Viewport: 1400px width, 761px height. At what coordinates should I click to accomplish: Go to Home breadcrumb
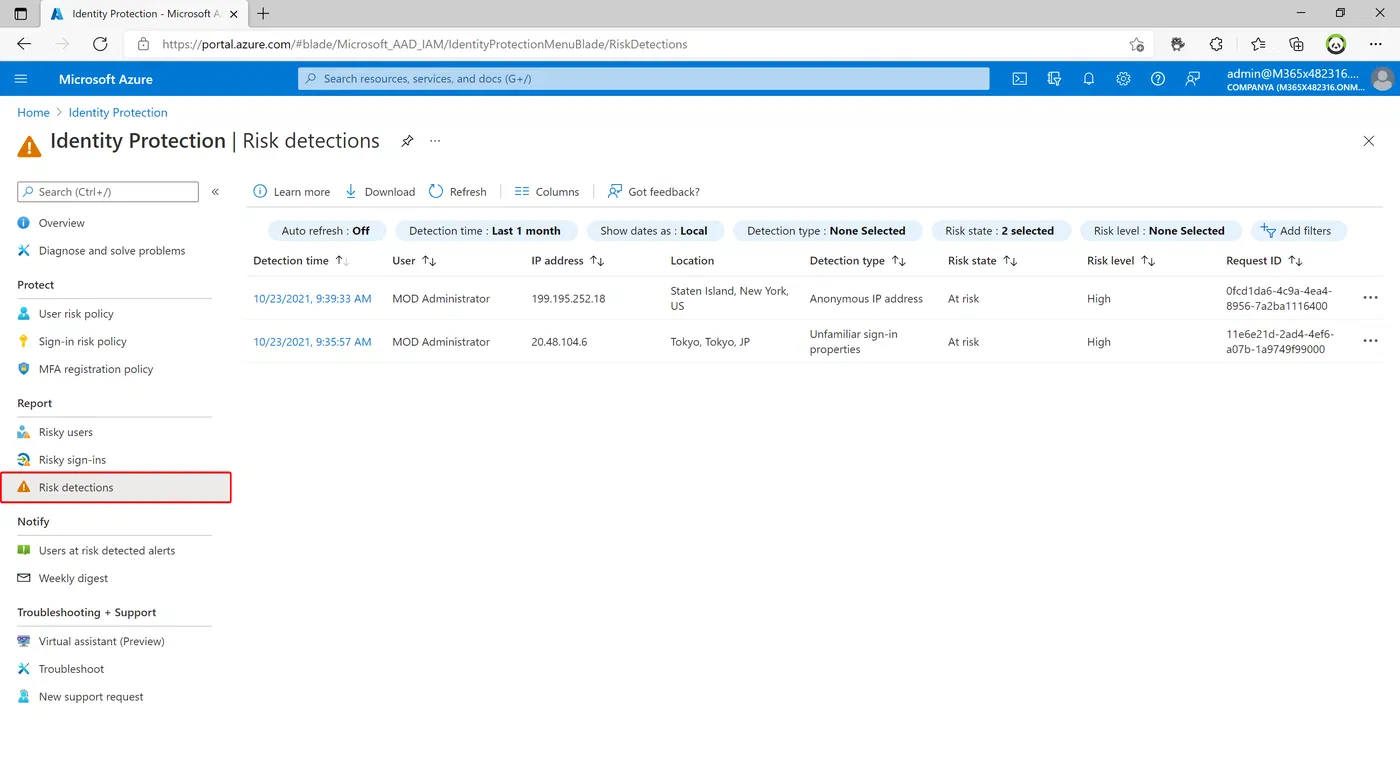33,113
